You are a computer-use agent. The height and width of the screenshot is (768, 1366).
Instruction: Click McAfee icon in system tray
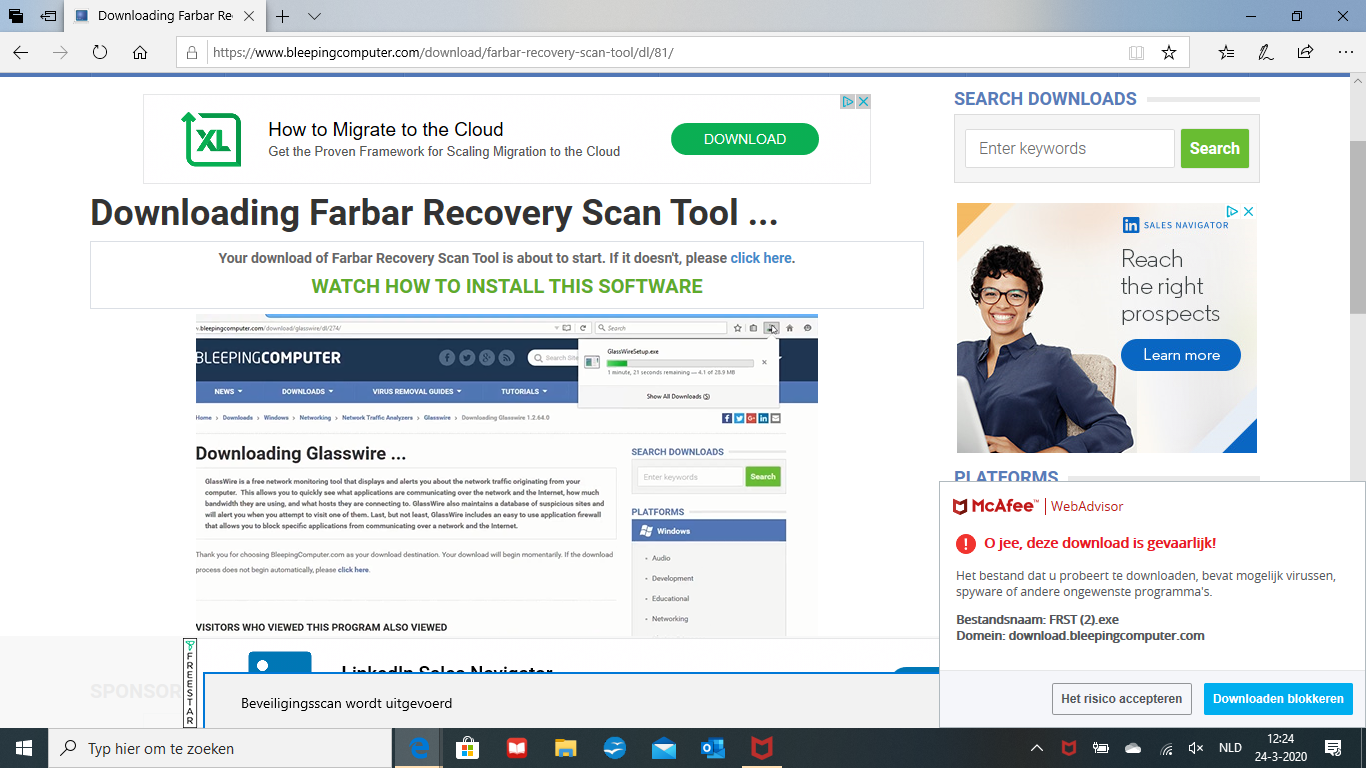tap(1069, 748)
